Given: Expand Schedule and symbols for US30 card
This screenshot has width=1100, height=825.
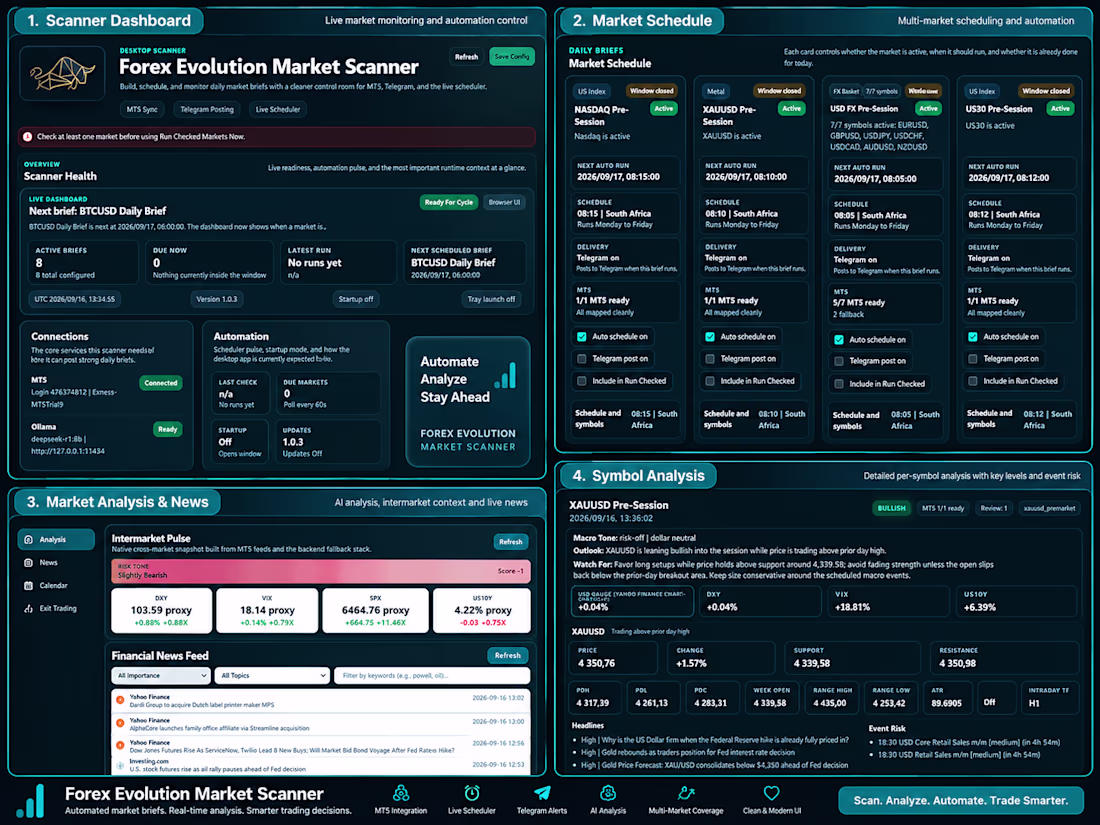Looking at the screenshot, I should point(1019,420).
